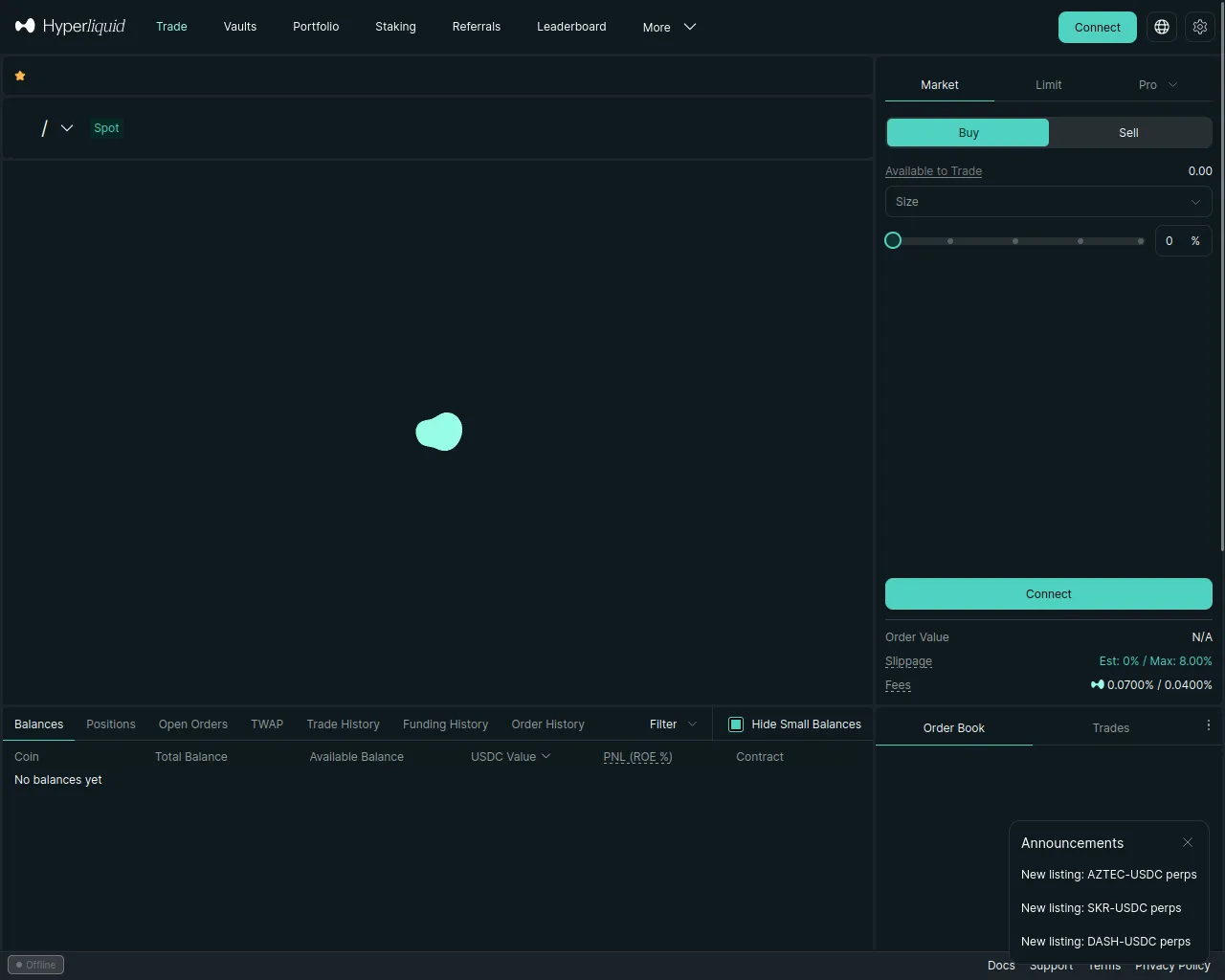The image size is (1225, 980).
Task: Expand the More menu
Action: click(669, 27)
